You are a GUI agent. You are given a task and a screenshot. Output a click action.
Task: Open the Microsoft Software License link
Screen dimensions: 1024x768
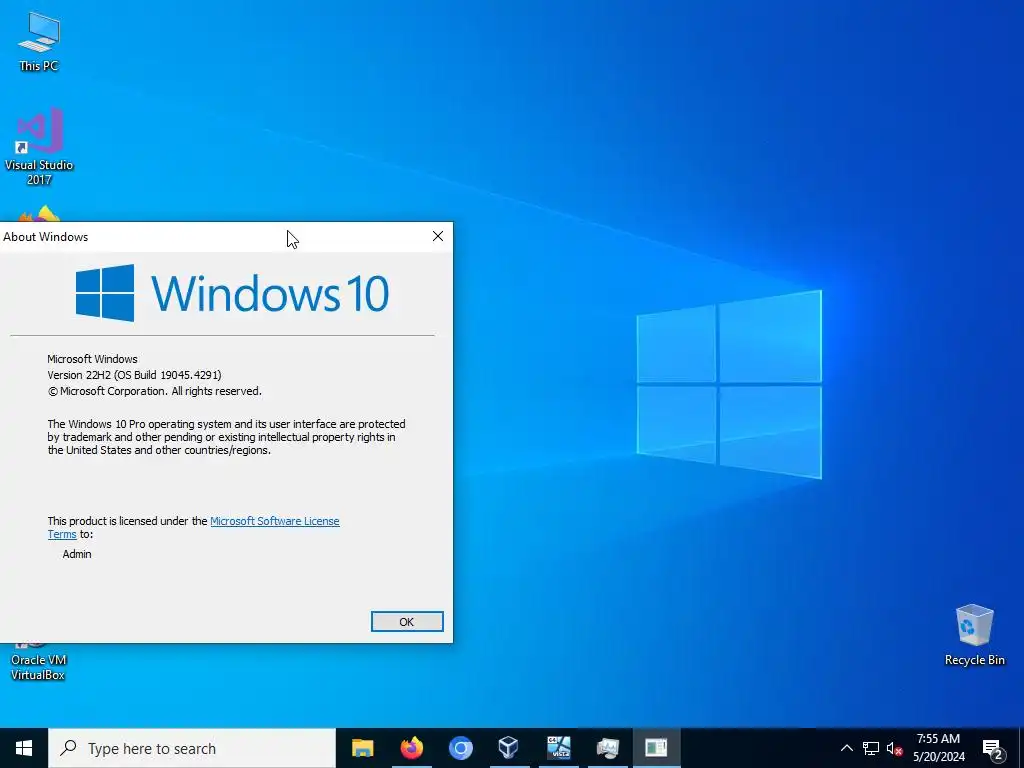click(275, 521)
